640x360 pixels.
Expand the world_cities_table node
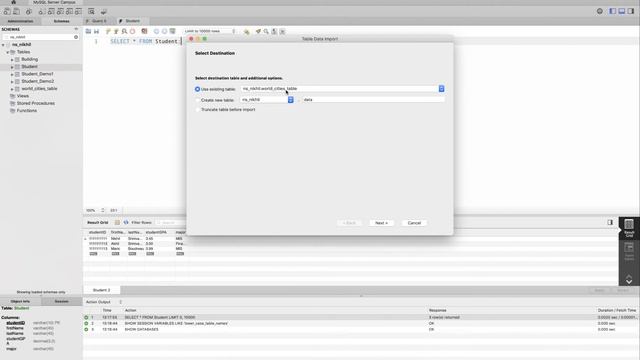[x=12, y=89]
